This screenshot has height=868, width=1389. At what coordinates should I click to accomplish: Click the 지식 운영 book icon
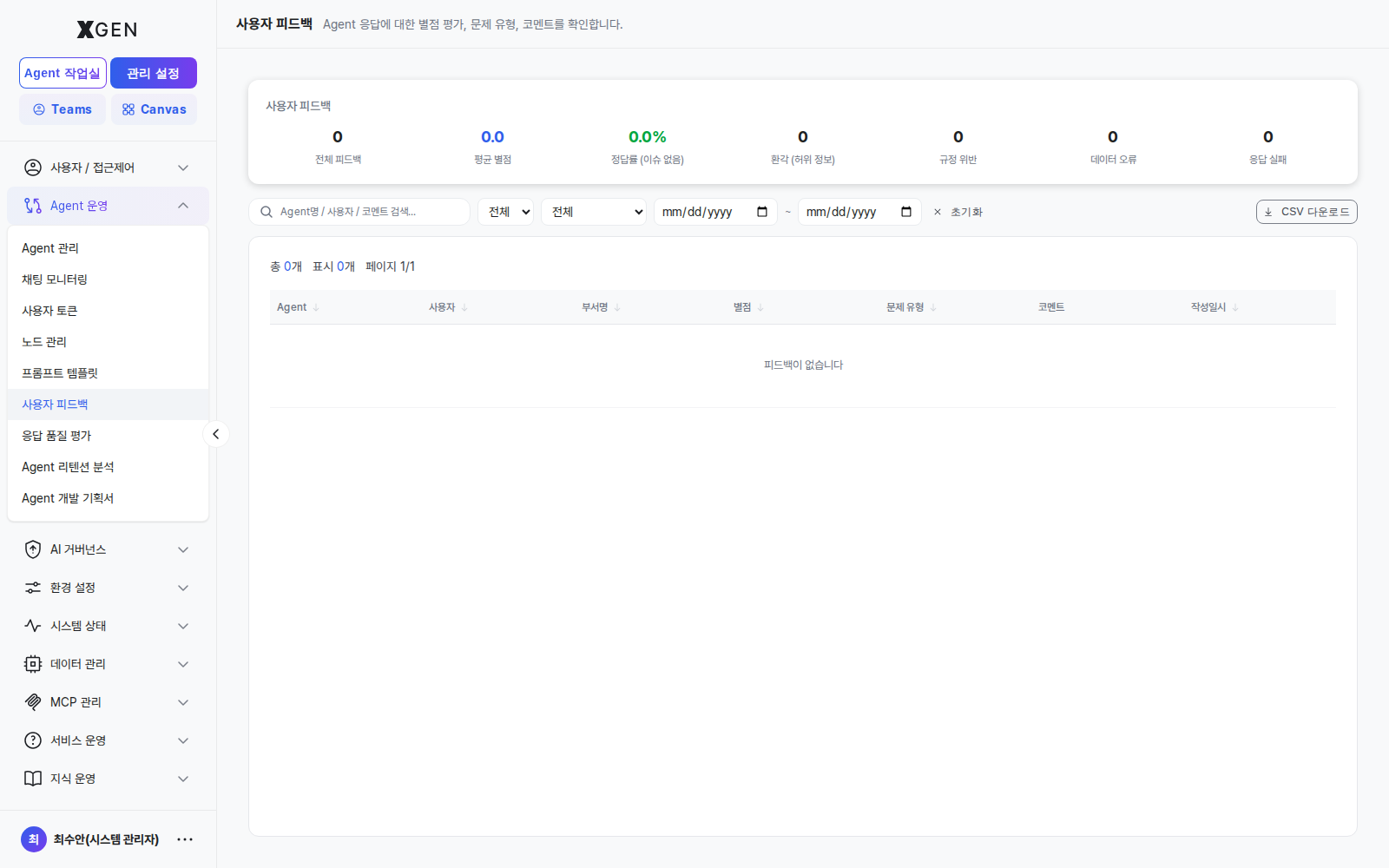pos(33,779)
